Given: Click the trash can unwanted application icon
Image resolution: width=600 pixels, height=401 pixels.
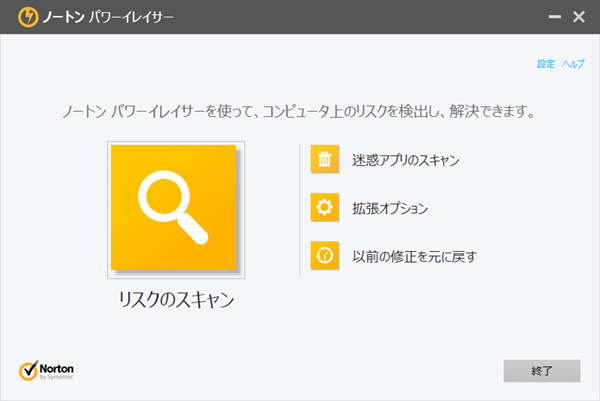Looking at the screenshot, I should click(324, 159).
